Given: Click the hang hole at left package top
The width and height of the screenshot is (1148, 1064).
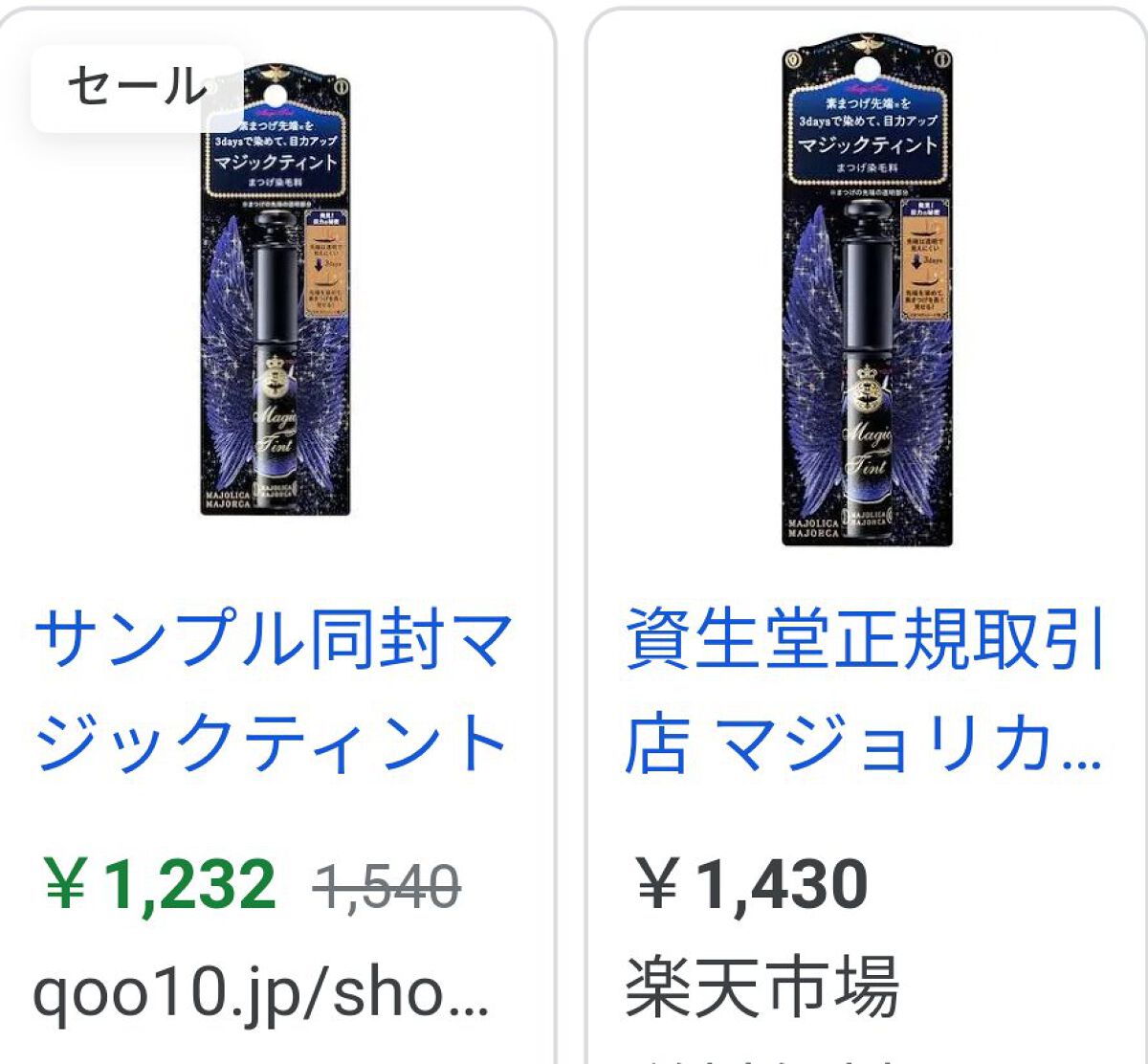Looking at the screenshot, I should [276, 96].
